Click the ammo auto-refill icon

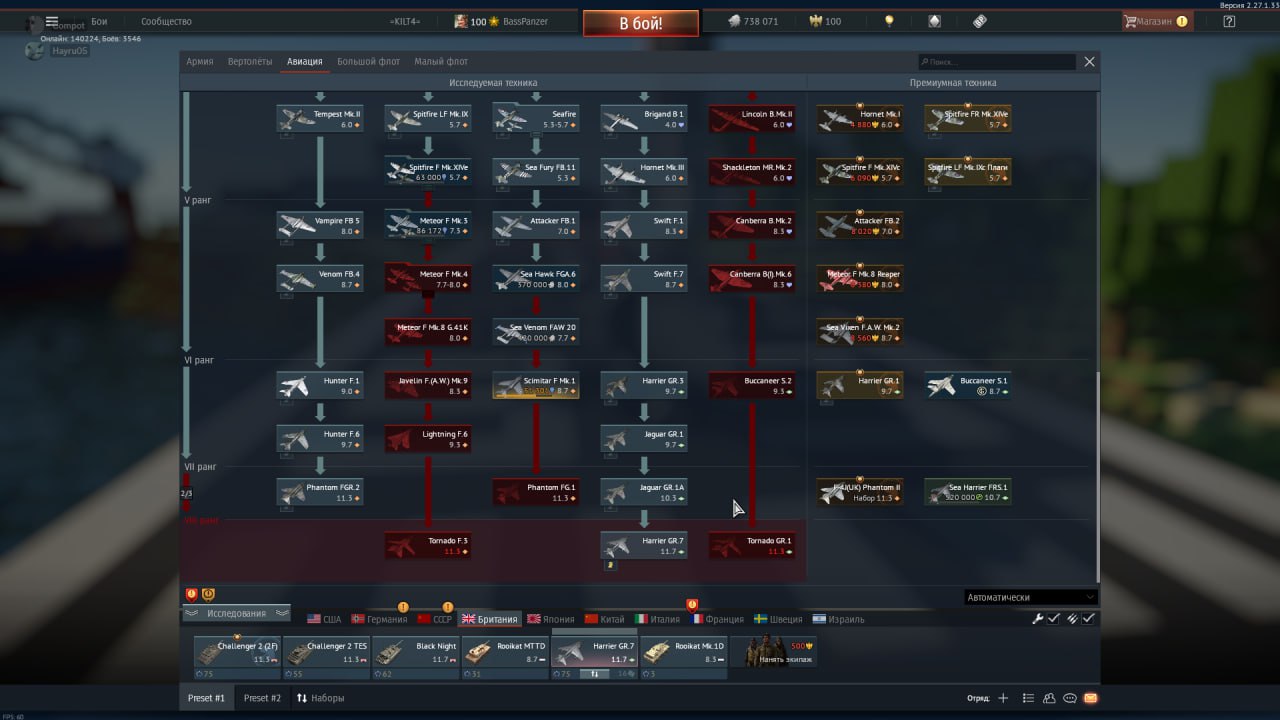[x=1072, y=619]
